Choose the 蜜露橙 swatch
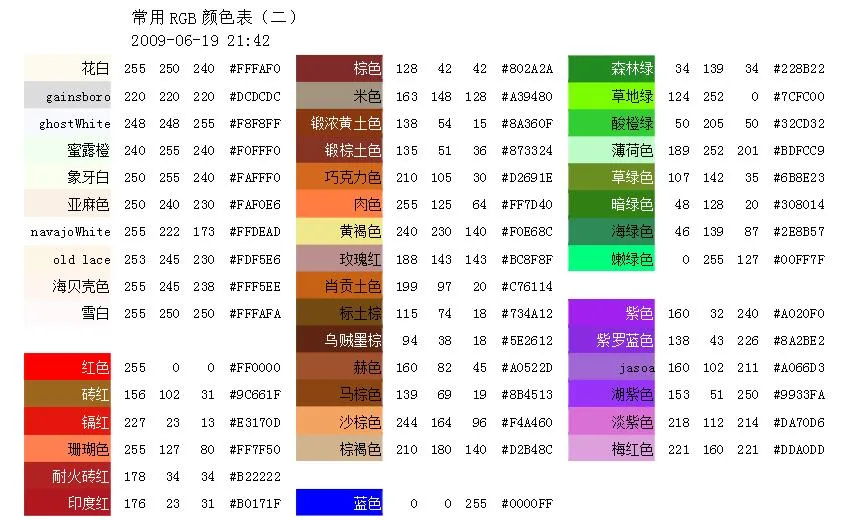 [67, 150]
